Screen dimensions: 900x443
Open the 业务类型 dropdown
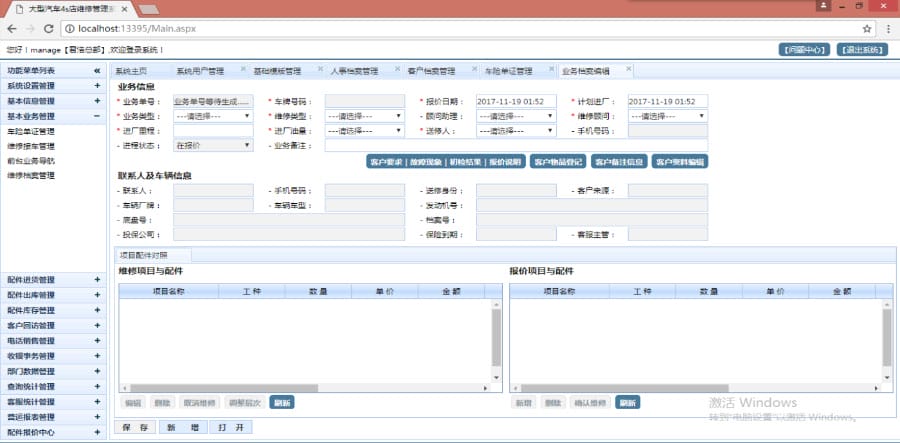[212, 116]
